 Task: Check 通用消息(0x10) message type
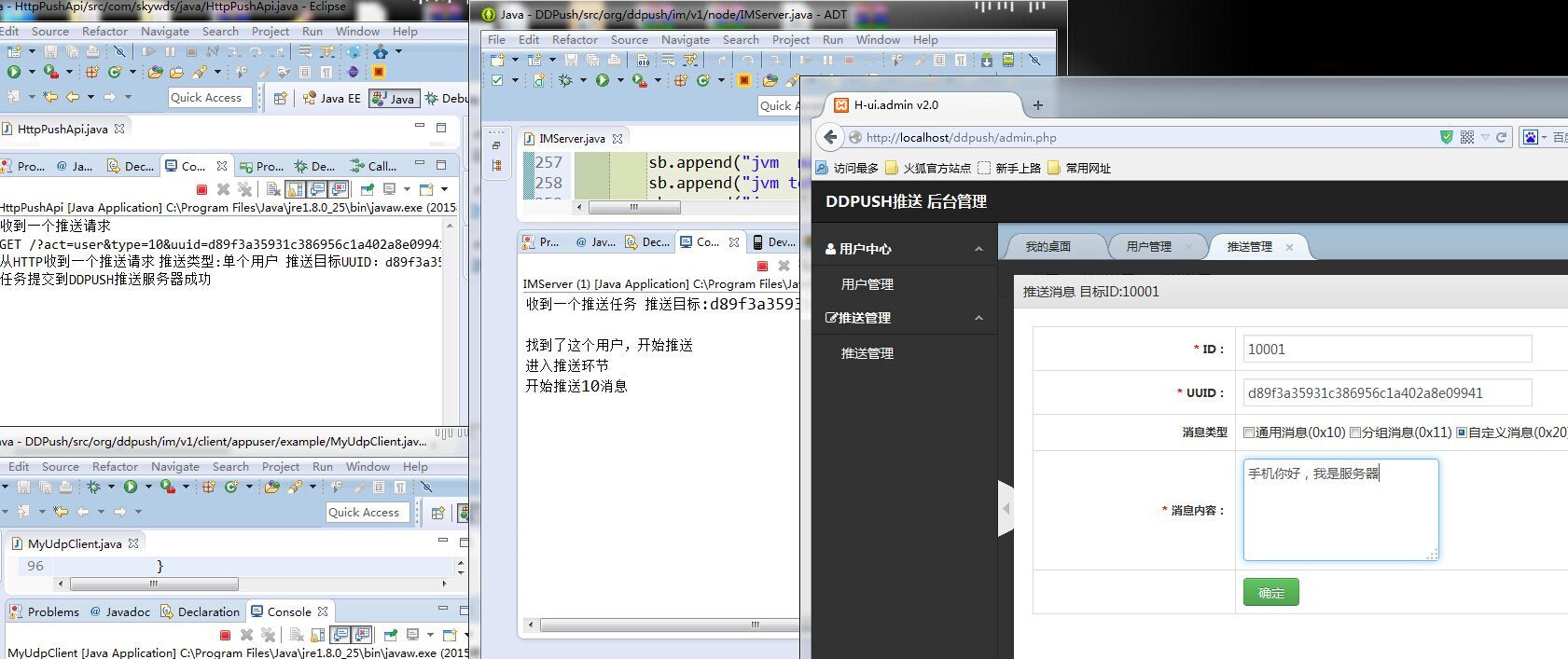[1249, 432]
